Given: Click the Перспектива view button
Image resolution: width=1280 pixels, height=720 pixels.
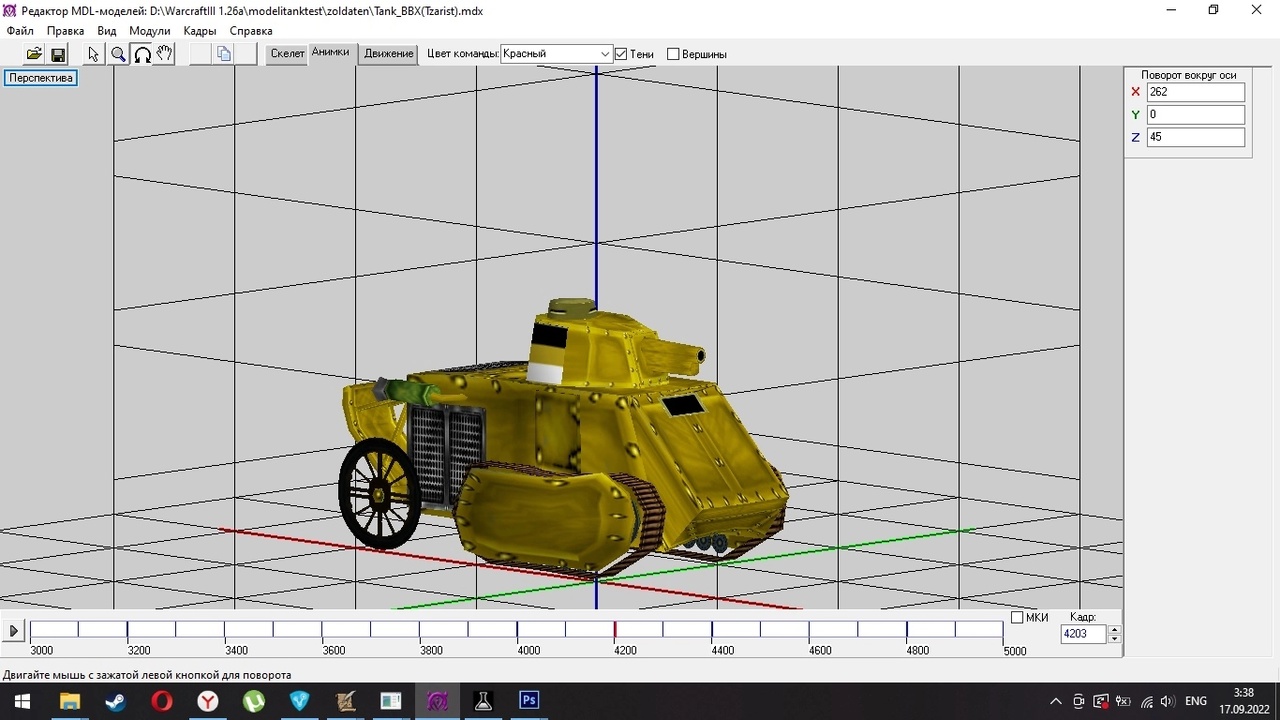Looking at the screenshot, I should (41, 78).
